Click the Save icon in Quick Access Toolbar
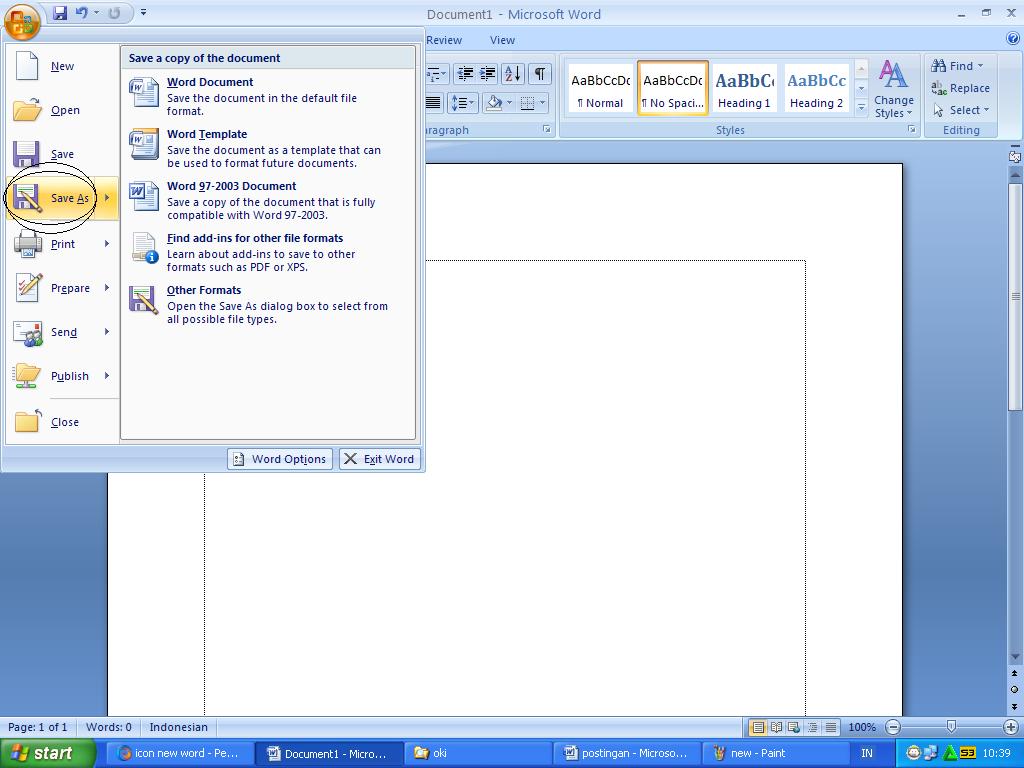 [60, 13]
